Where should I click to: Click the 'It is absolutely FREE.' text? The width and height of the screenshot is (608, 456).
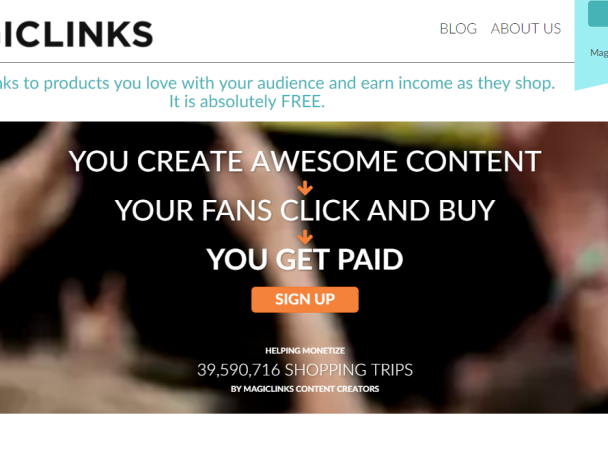click(x=247, y=102)
